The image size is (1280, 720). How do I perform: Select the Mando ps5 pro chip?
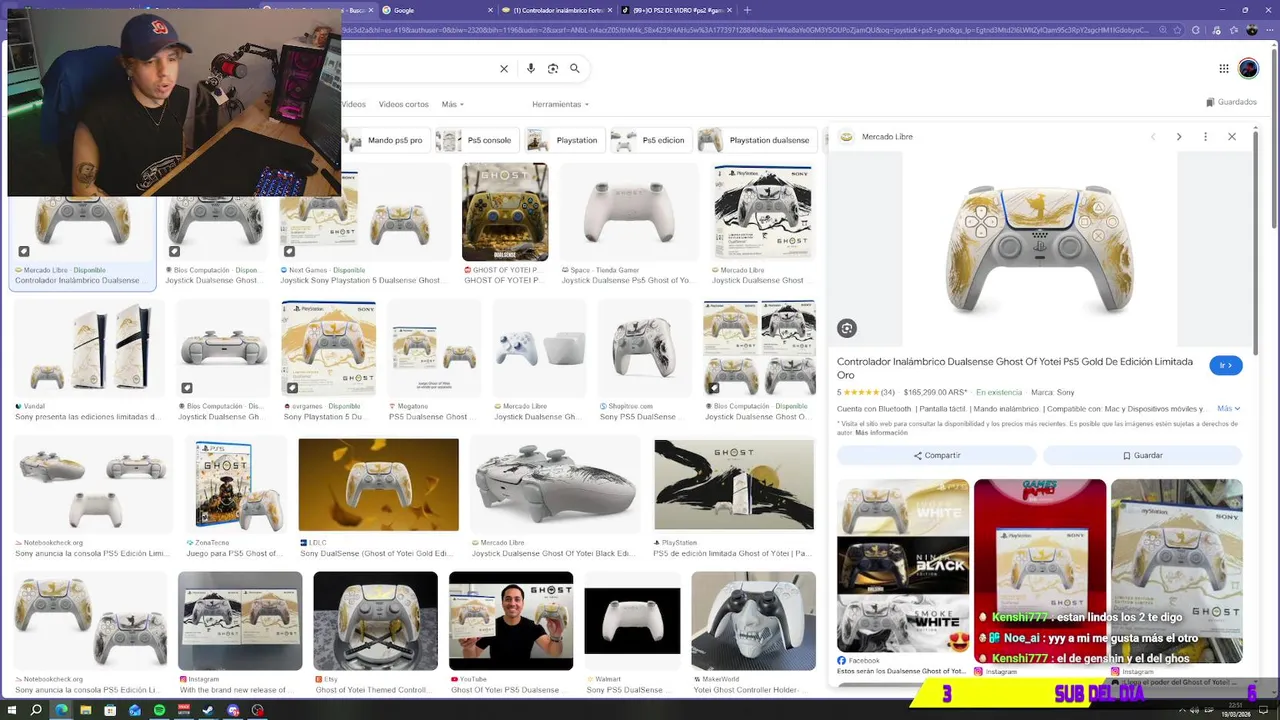coord(386,140)
